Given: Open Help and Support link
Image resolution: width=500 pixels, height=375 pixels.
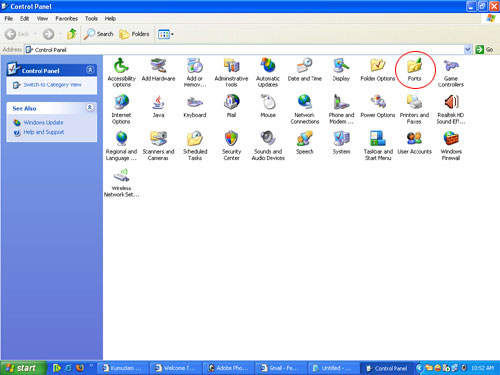Looking at the screenshot, I should 44,132.
